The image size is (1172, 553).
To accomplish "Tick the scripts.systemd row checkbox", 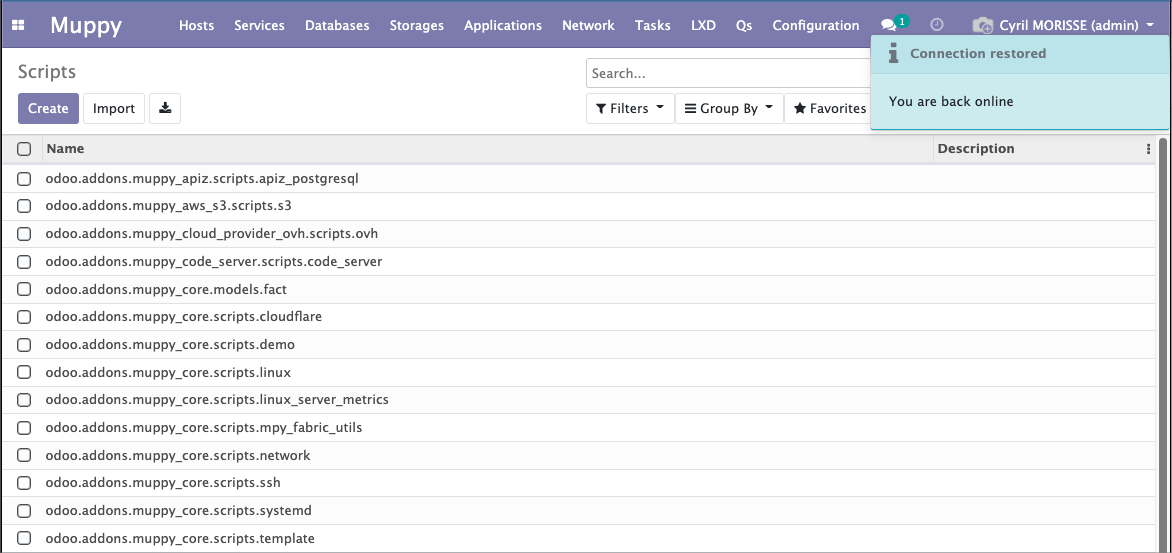I will click(x=24, y=510).
